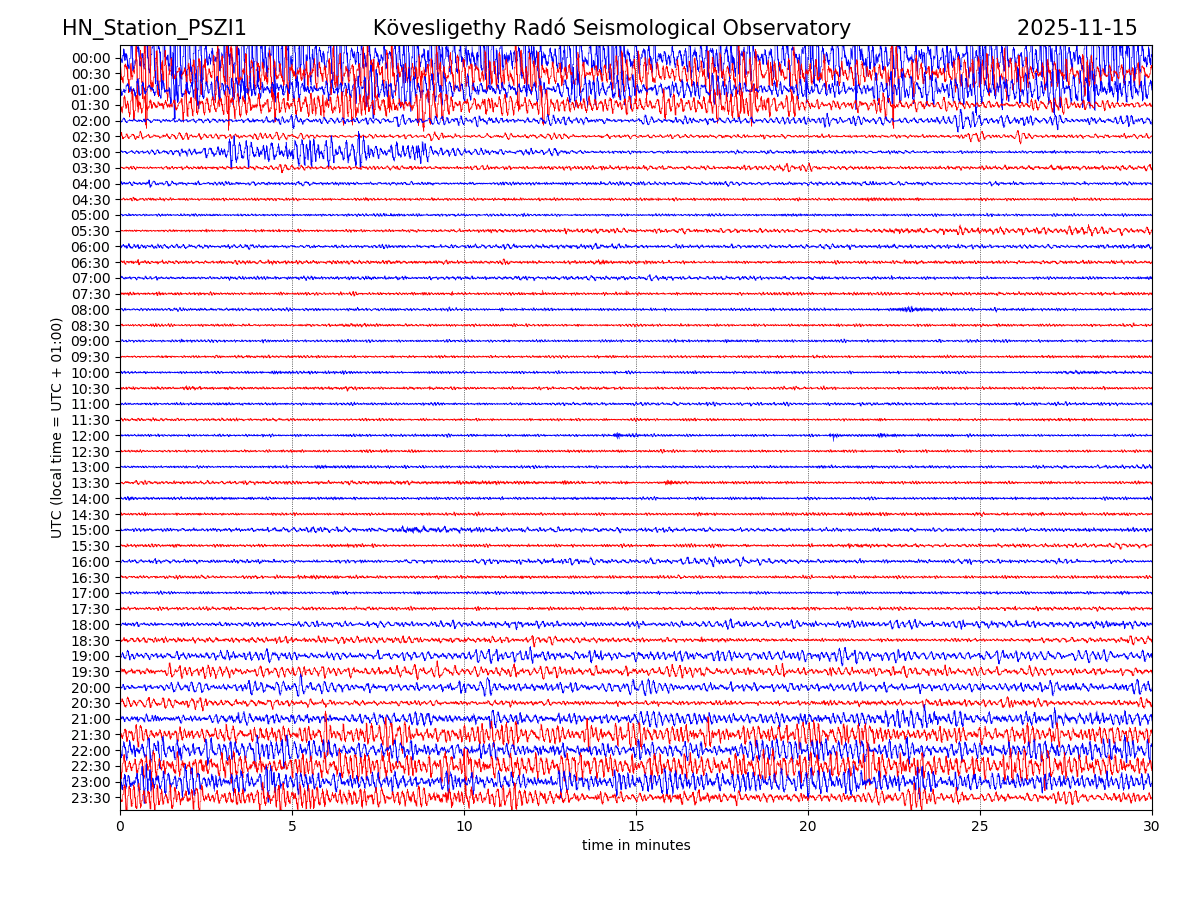Image resolution: width=1200 pixels, height=900 pixels.
Task: Click the "time in minutes" axis label
Action: click(636, 846)
